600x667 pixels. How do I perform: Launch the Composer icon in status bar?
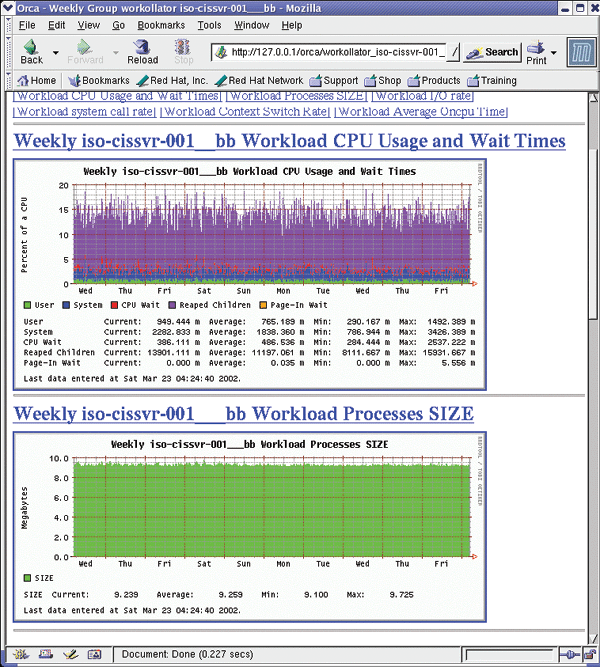point(70,655)
